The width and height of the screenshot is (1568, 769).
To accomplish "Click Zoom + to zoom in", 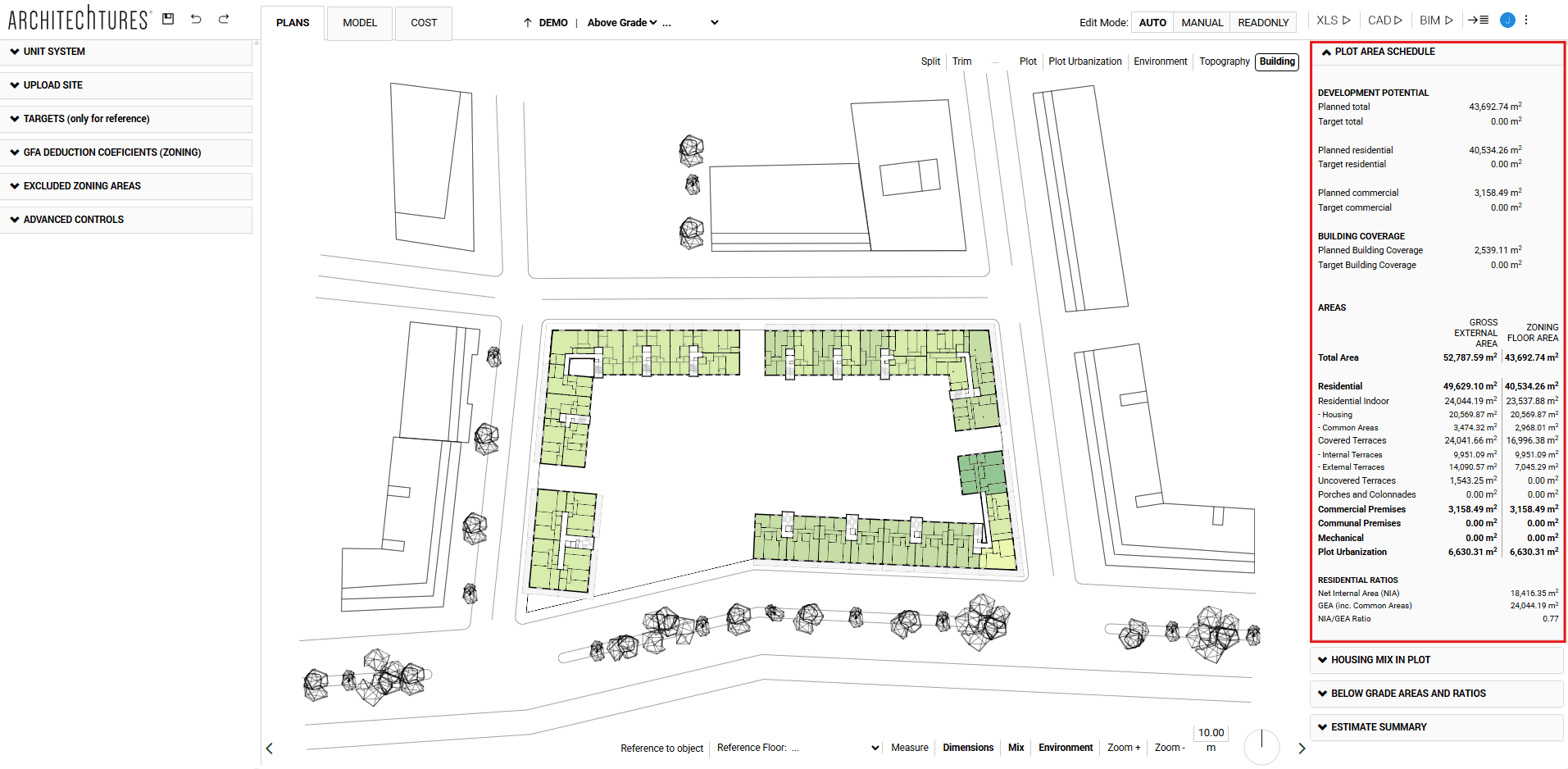I will tap(1124, 747).
